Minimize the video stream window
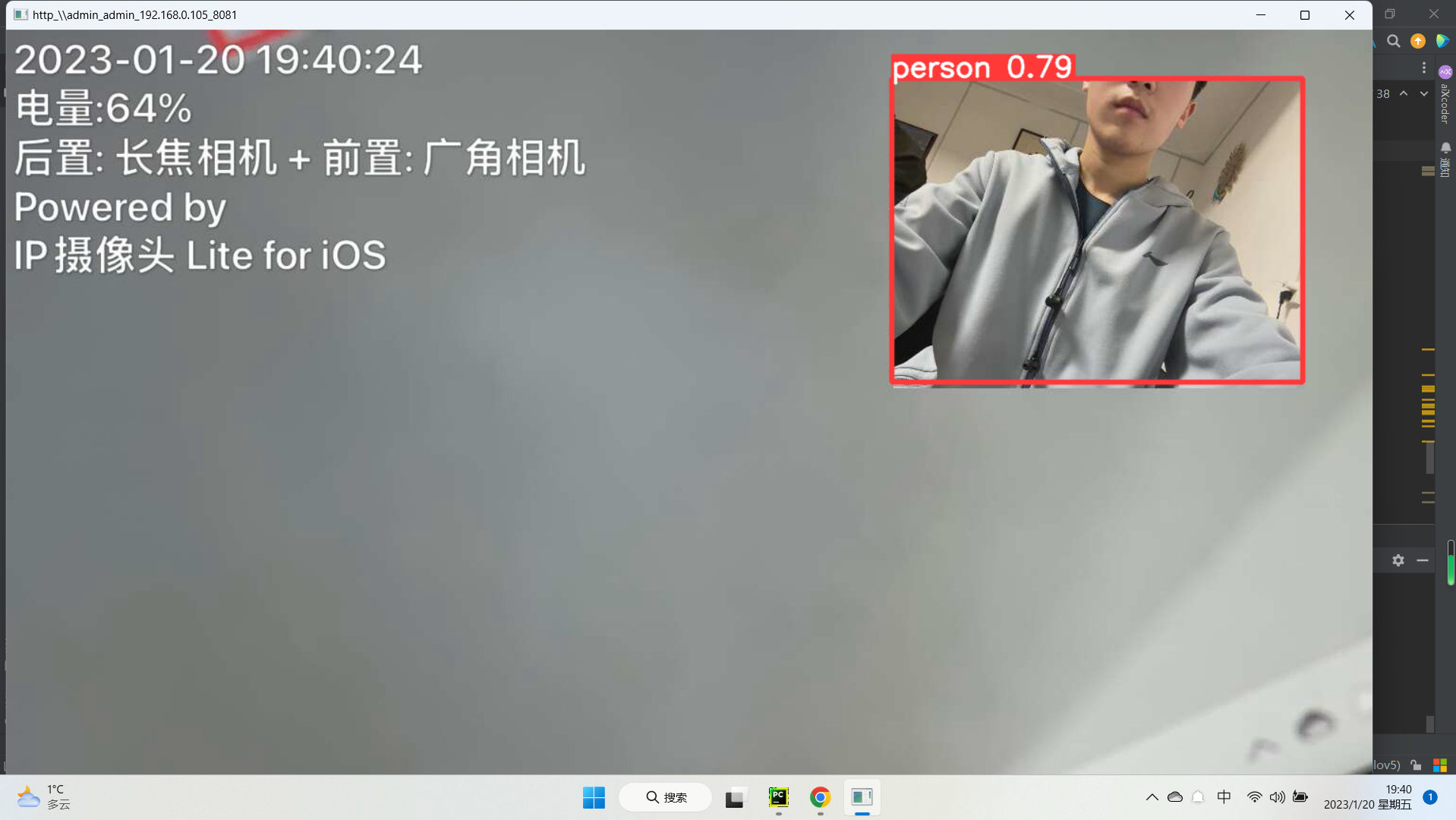The image size is (1456, 820). coord(1261,14)
